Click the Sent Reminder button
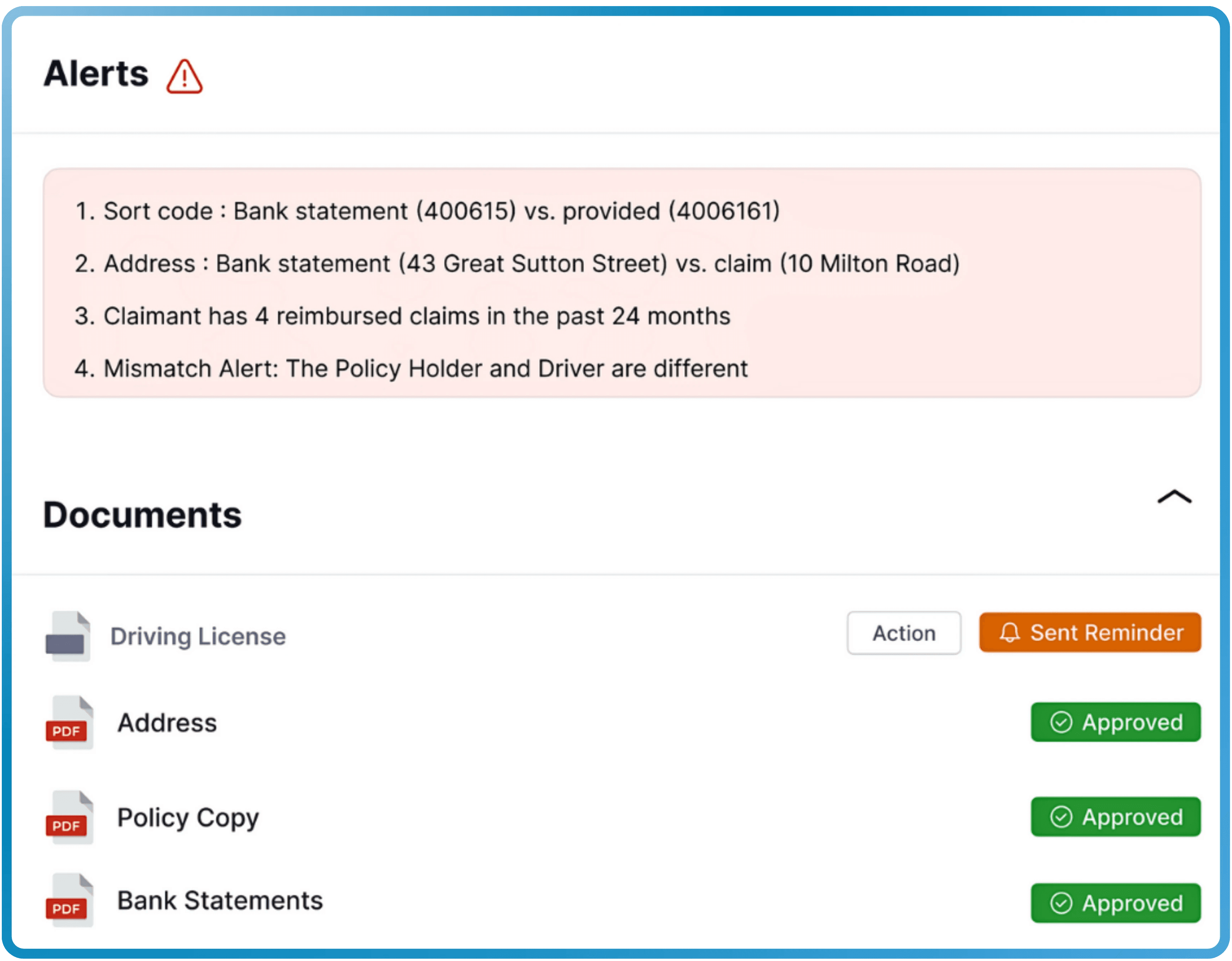 pyautogui.click(x=1090, y=633)
